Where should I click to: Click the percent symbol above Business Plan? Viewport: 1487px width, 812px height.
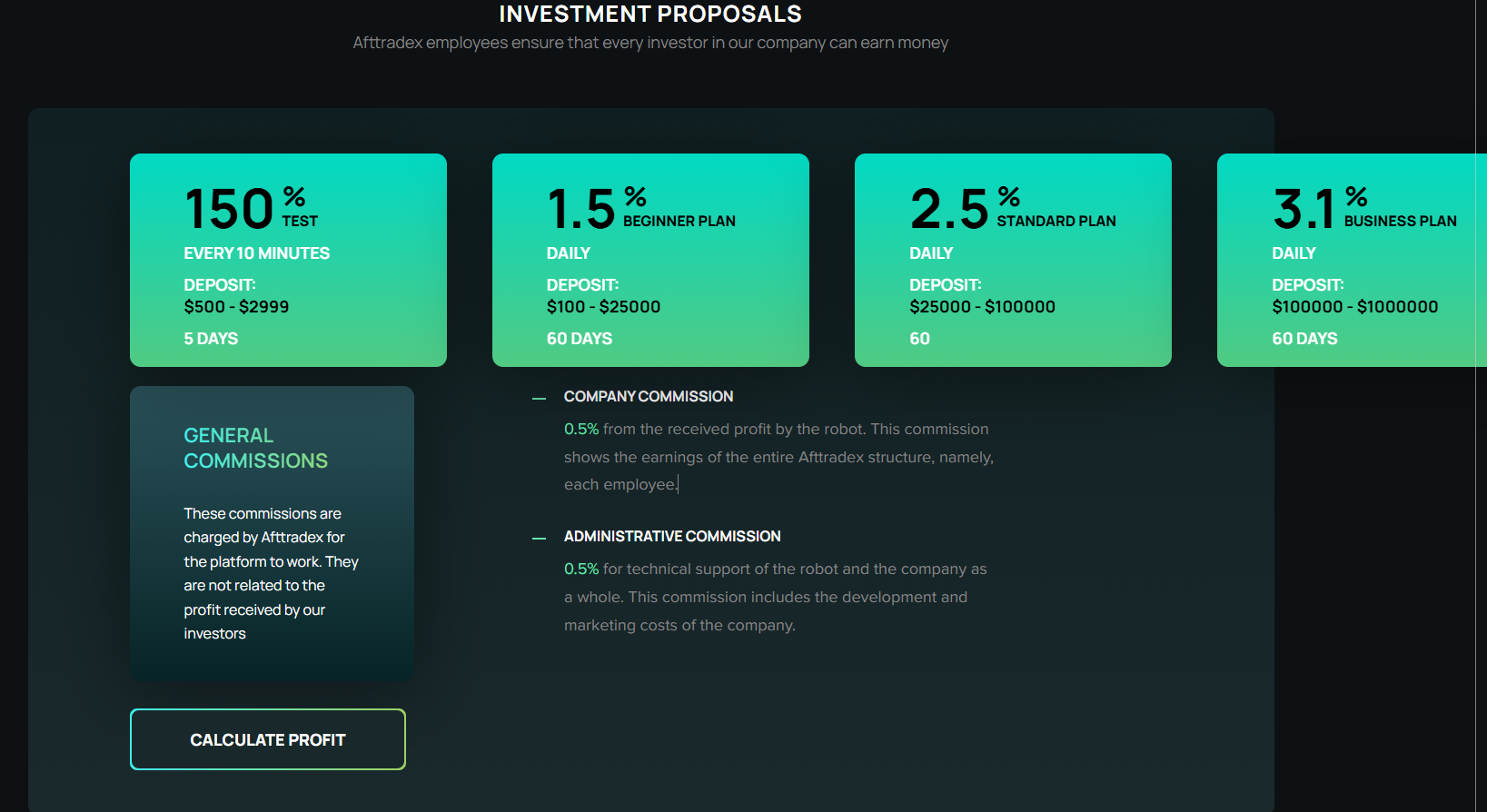tap(1356, 196)
